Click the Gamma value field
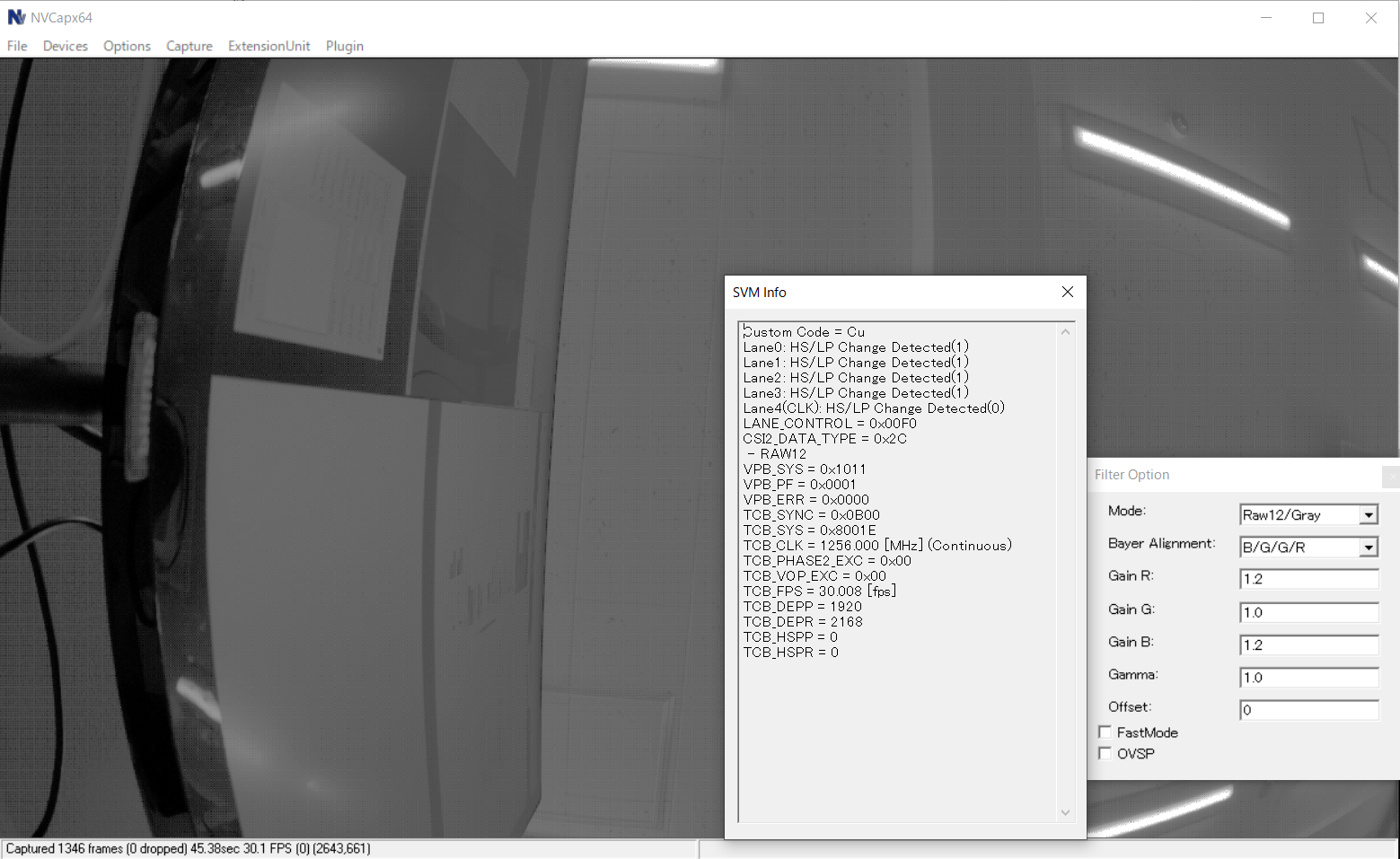 click(x=1308, y=678)
